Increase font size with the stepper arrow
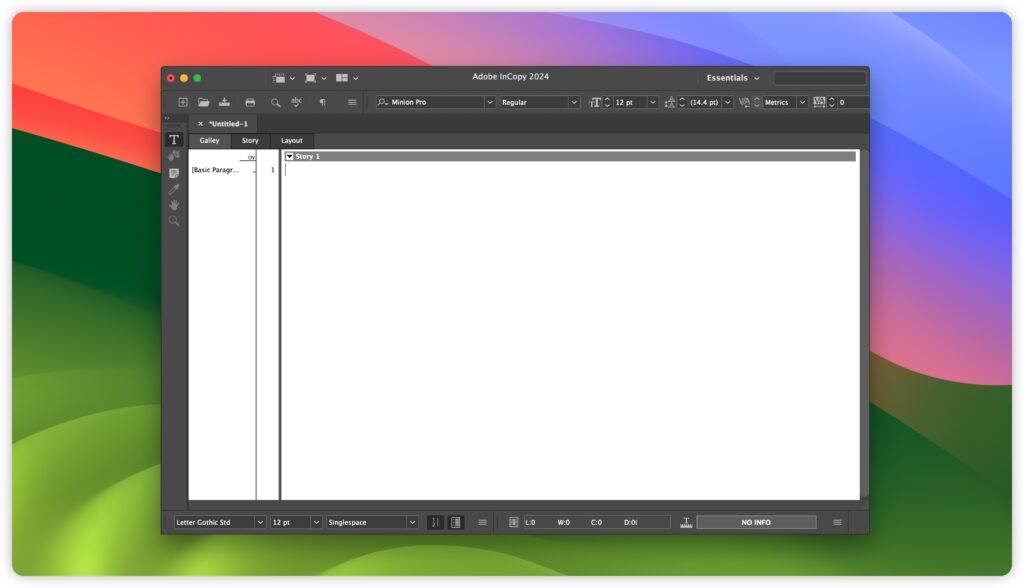 (x=607, y=98)
